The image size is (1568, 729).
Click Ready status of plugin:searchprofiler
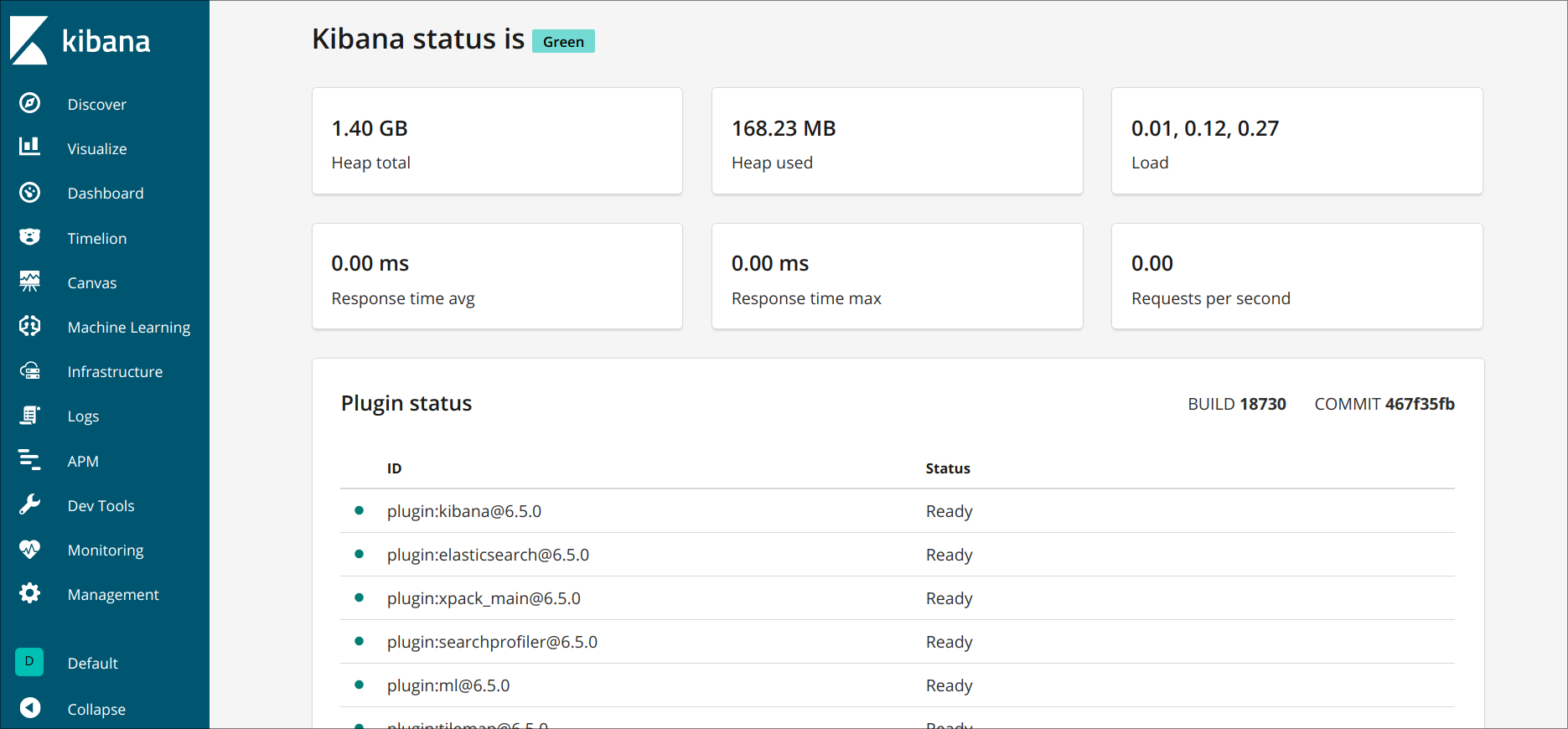[950, 642]
